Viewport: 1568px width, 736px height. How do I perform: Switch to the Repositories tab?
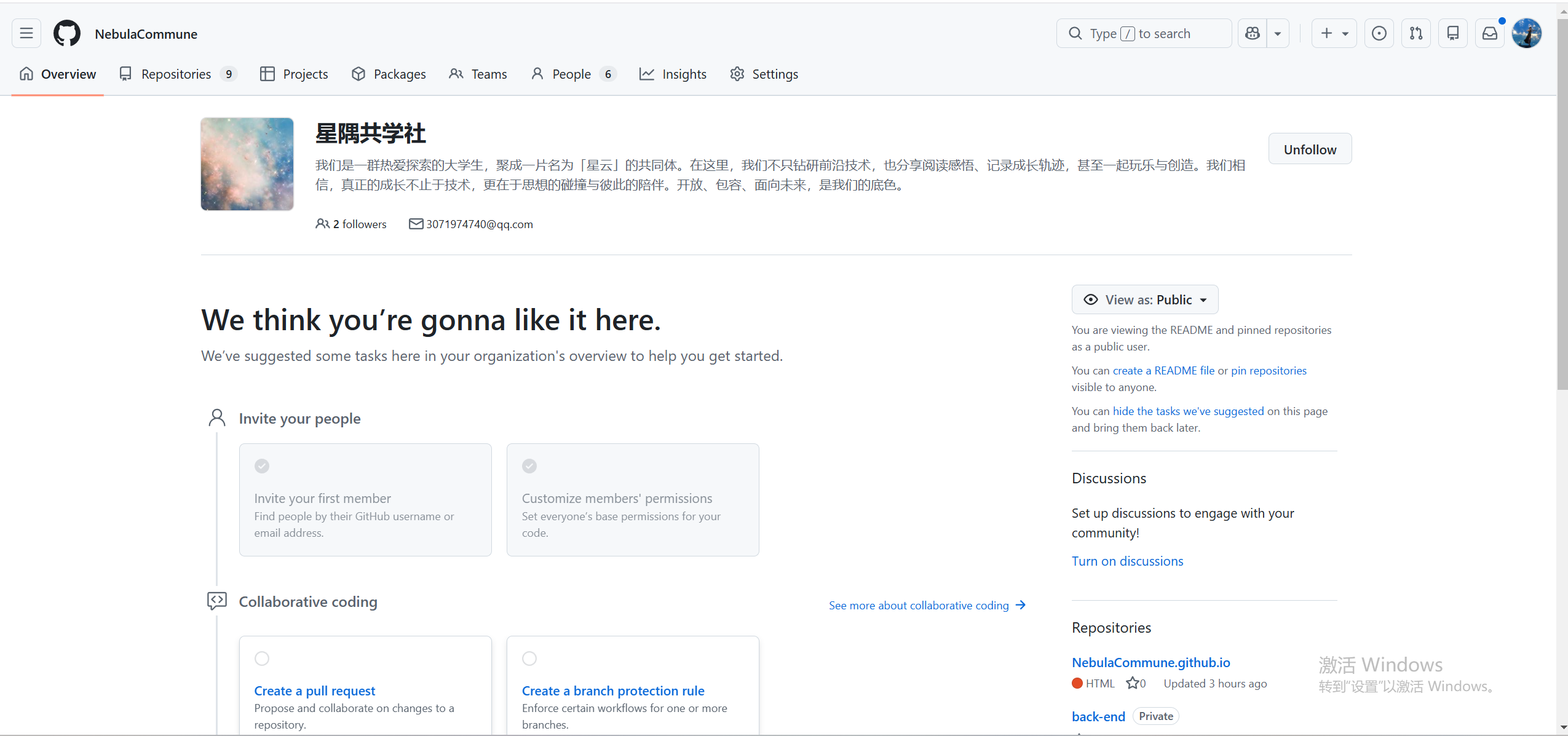pos(176,74)
